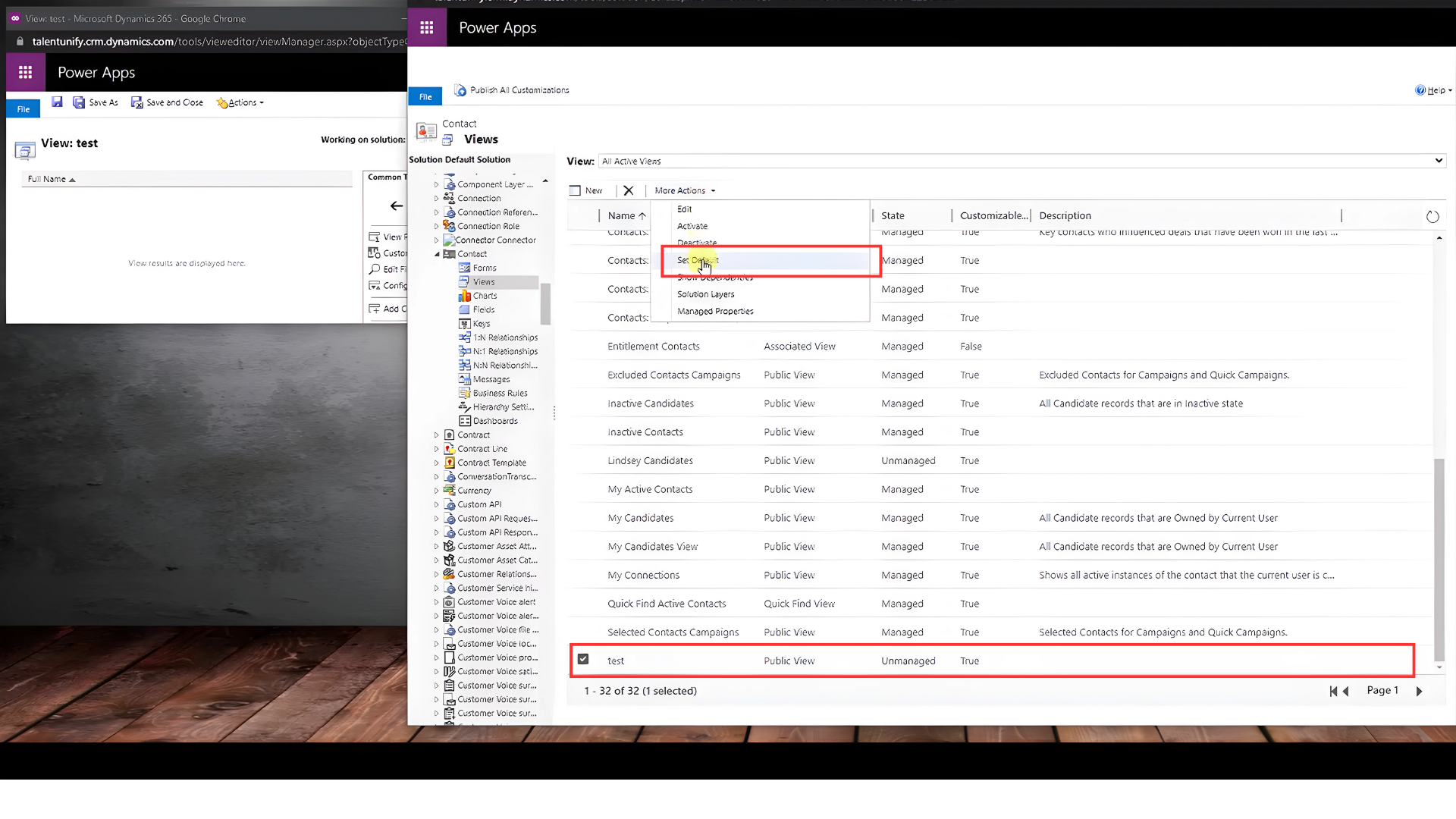Click Entitlement Contacts view row
The height and width of the screenshot is (819, 1456).
(1000, 346)
